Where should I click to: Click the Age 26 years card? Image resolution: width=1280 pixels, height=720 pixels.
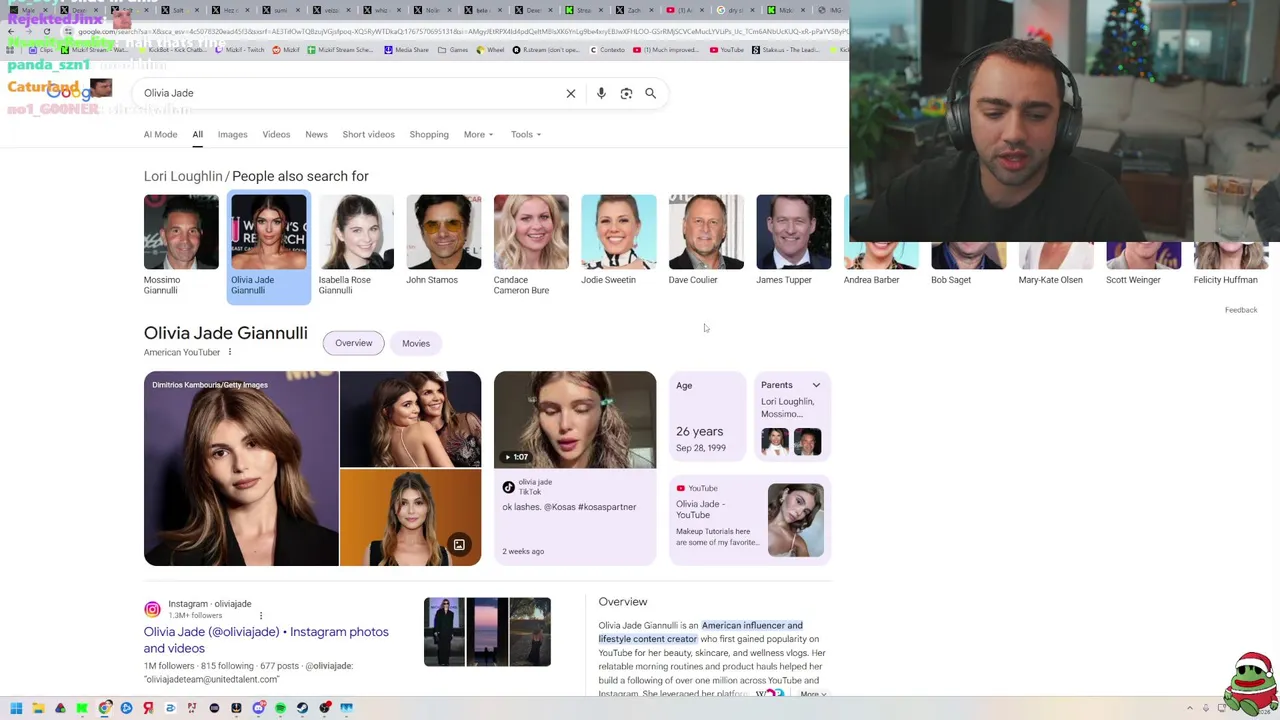point(707,416)
